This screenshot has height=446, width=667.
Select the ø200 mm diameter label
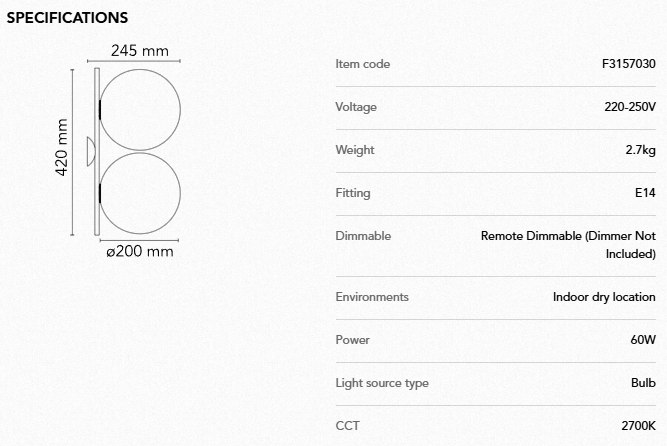[140, 251]
